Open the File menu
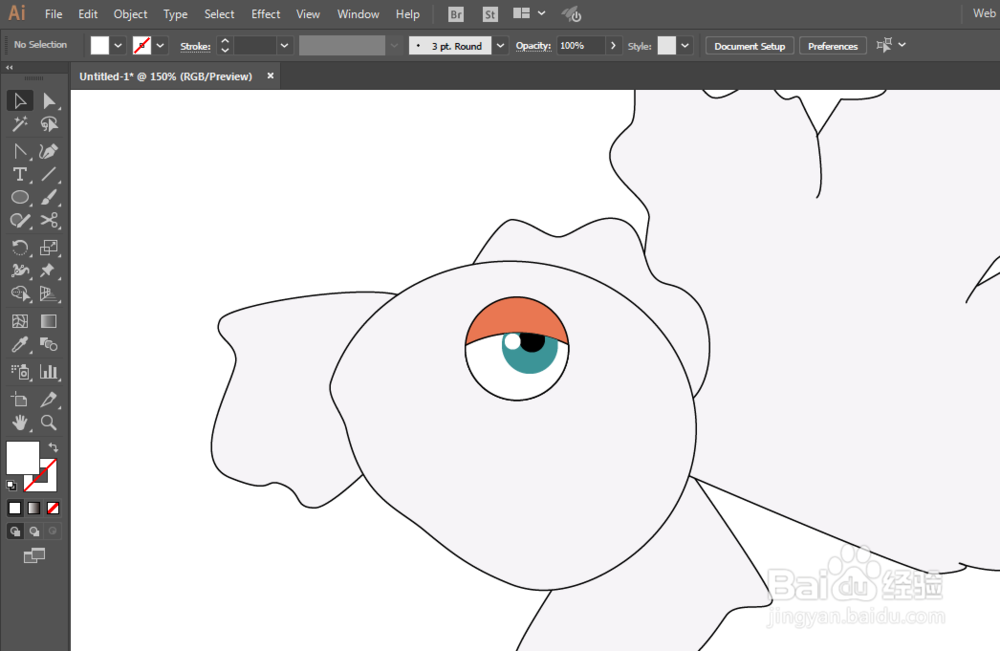 [54, 14]
